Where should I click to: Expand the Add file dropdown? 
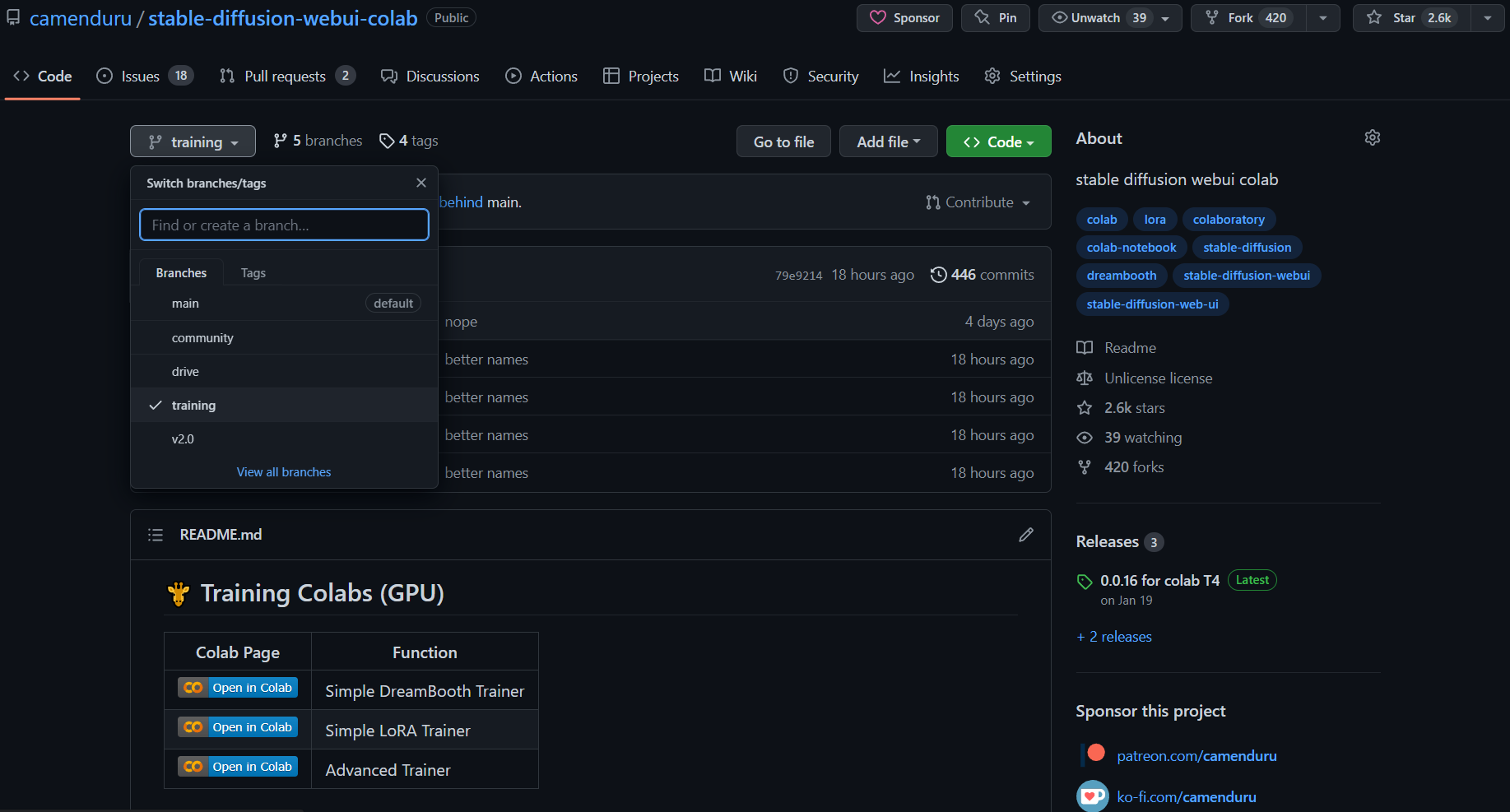[888, 142]
